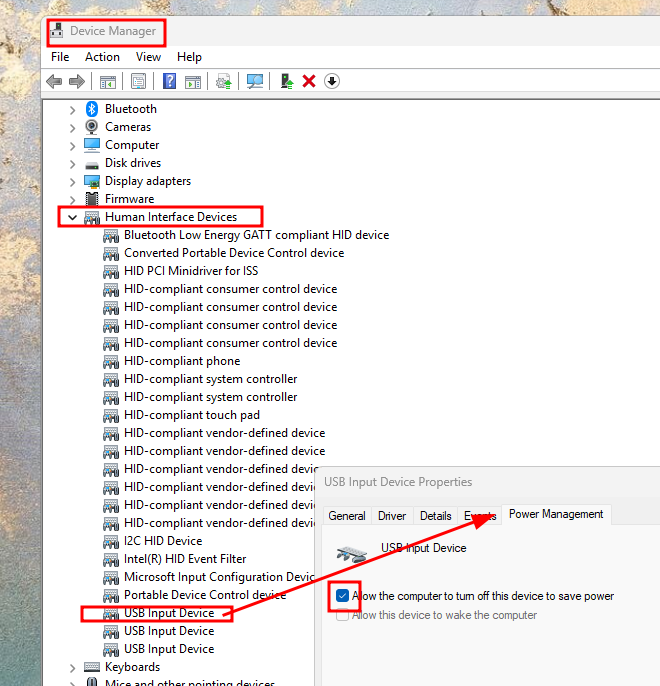Click the Back arrow in the toolbar
This screenshot has height=686, width=660.
tap(54, 81)
